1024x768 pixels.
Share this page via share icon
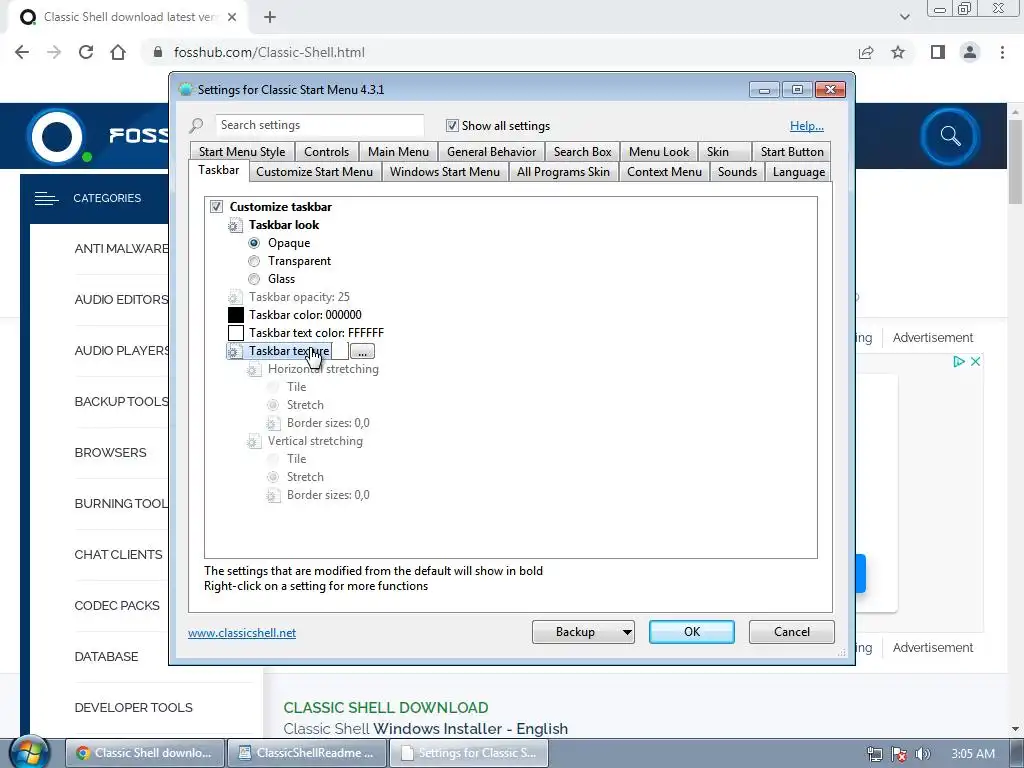coord(866,52)
